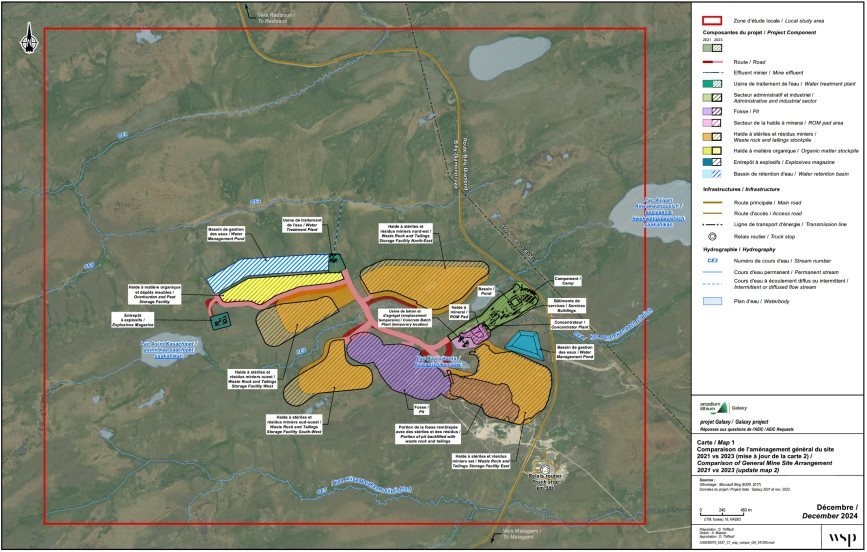The image size is (867, 552).
Task: Select the 2021/2023 project component legend swatch
Action: click(712, 48)
